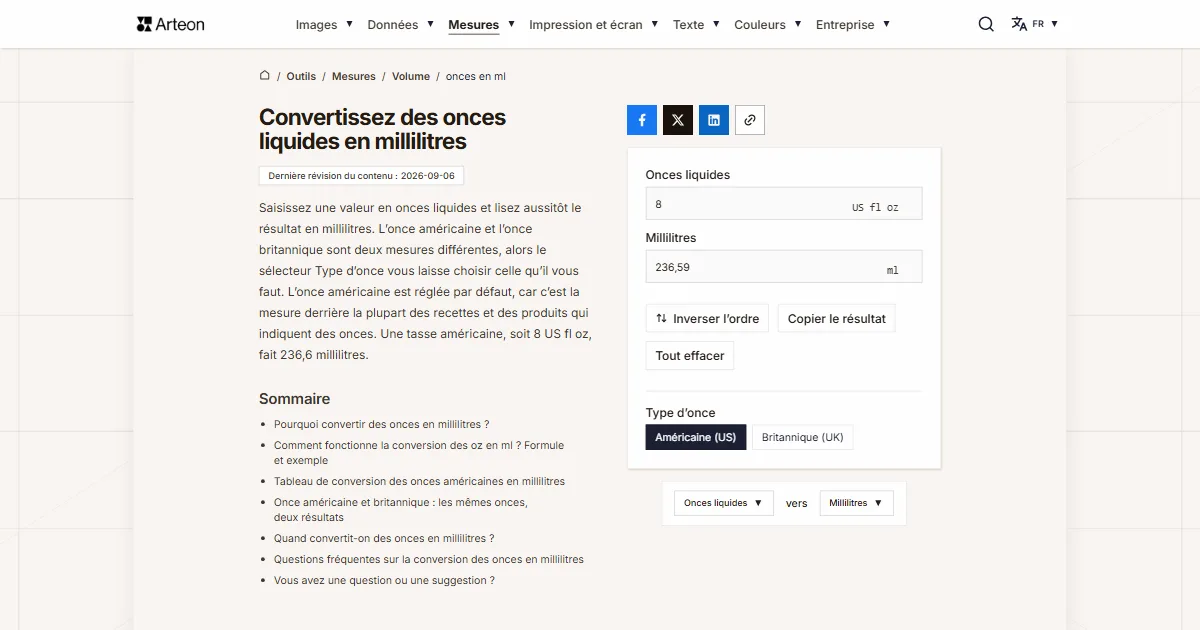The image size is (1200, 630).
Task: Open Outils breadcrumb link
Action: point(301,76)
